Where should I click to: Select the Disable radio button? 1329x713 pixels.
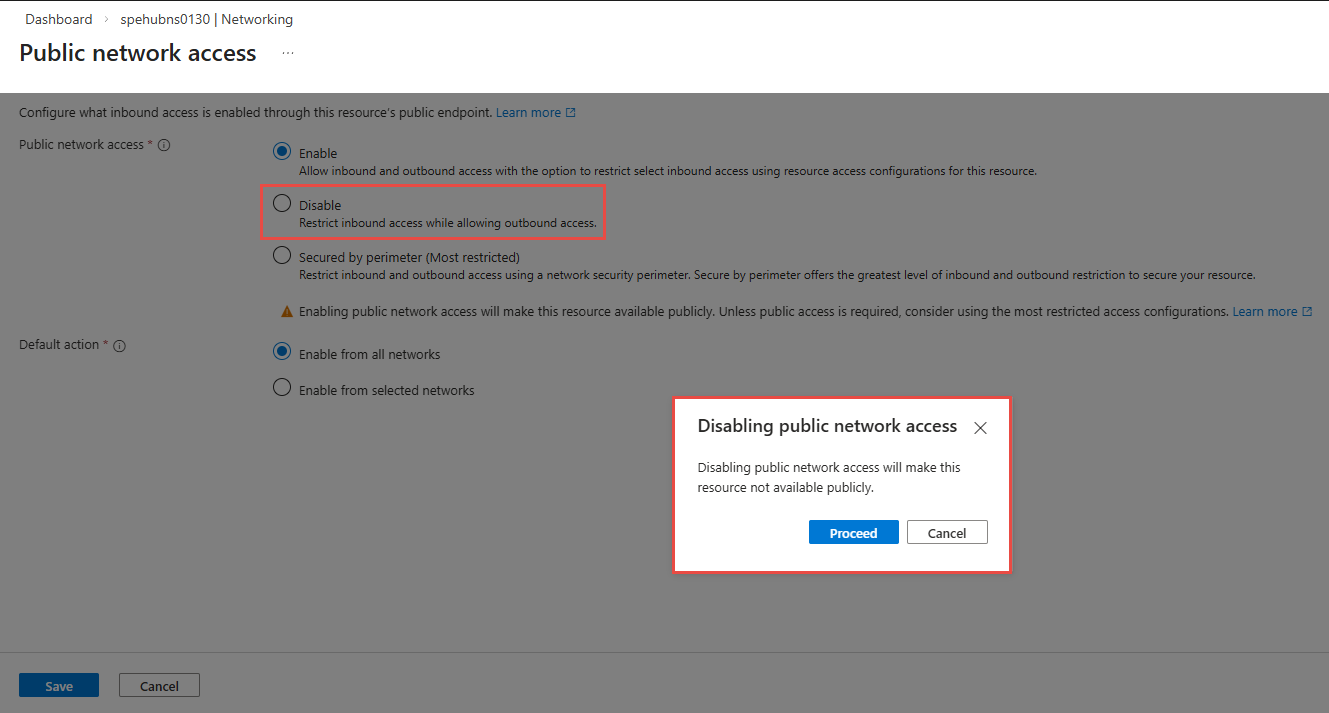click(x=282, y=204)
